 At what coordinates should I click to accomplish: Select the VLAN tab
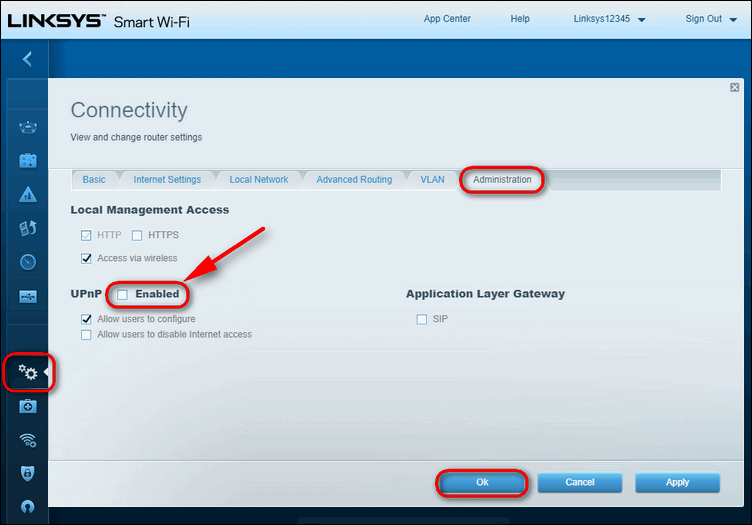point(432,180)
